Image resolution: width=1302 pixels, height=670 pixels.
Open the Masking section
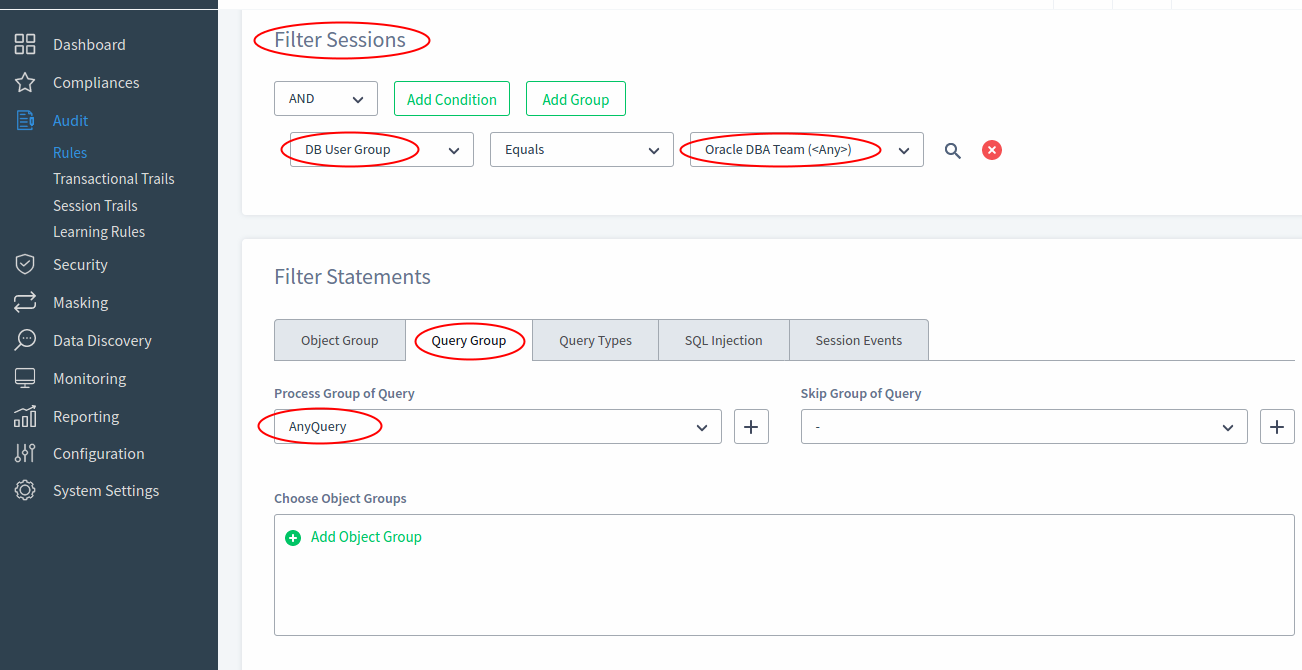(80, 302)
